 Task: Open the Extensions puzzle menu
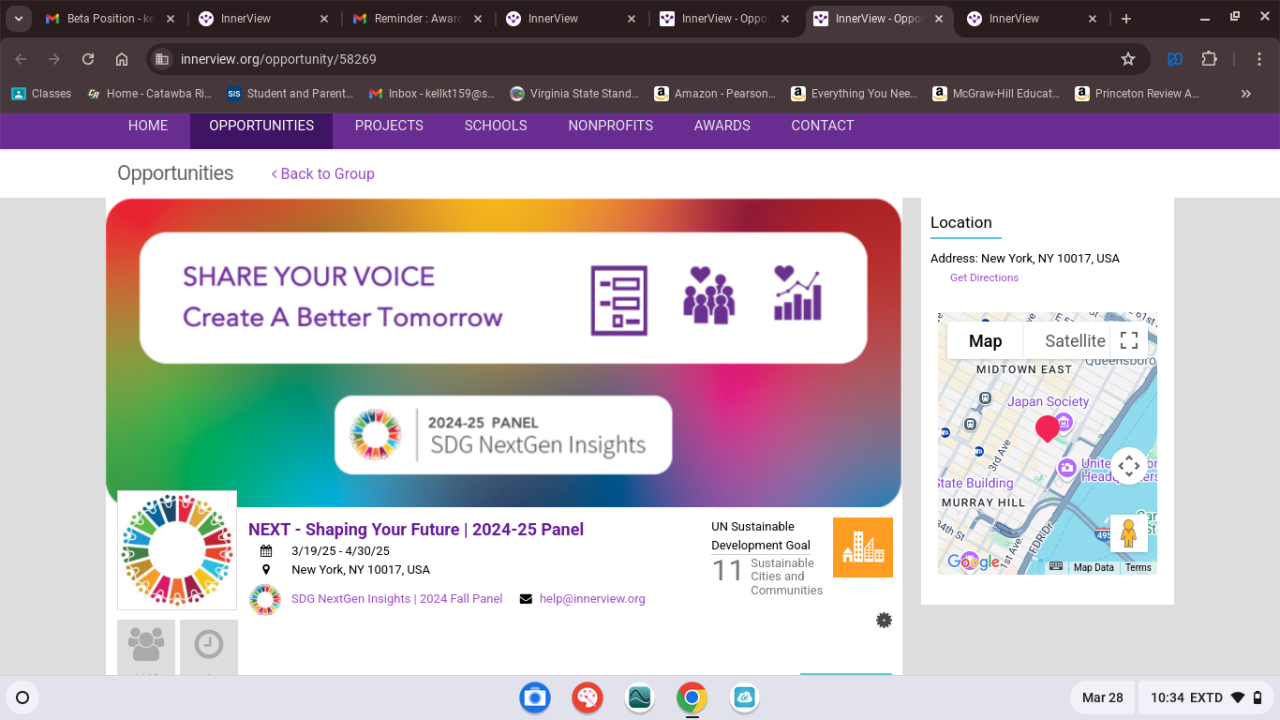click(x=1209, y=59)
